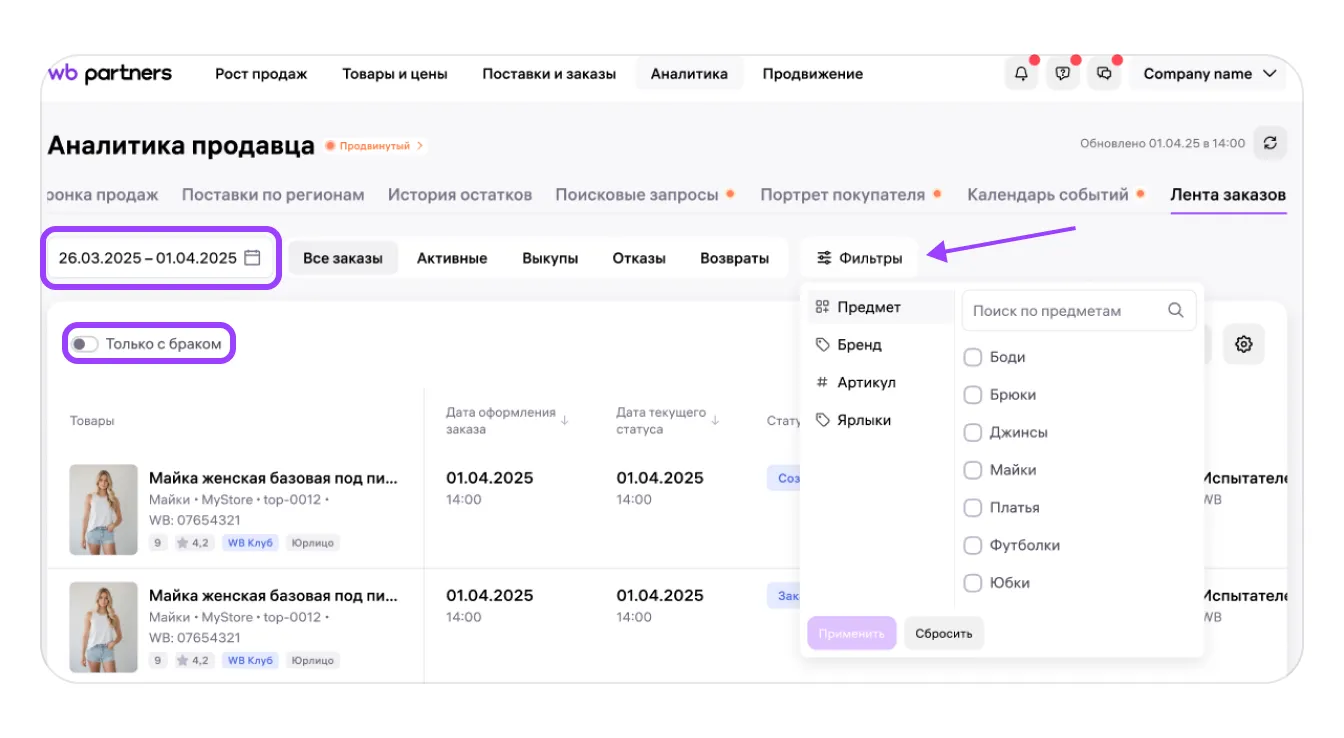Click the refresh data icon

tap(1270, 143)
